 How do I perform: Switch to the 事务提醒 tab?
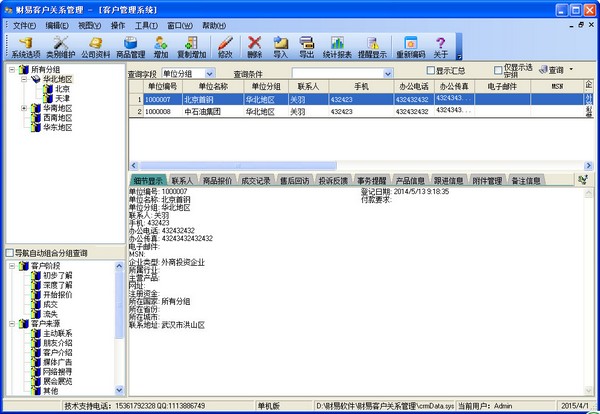372,180
